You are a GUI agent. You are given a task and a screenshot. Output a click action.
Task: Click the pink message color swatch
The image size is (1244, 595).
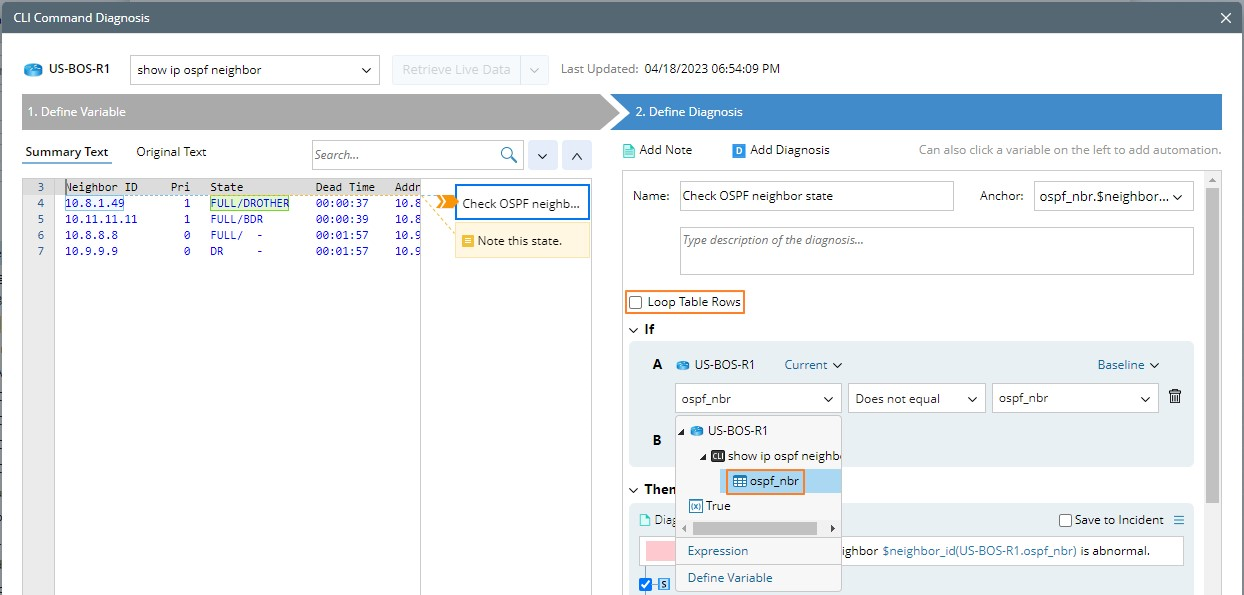pos(659,551)
